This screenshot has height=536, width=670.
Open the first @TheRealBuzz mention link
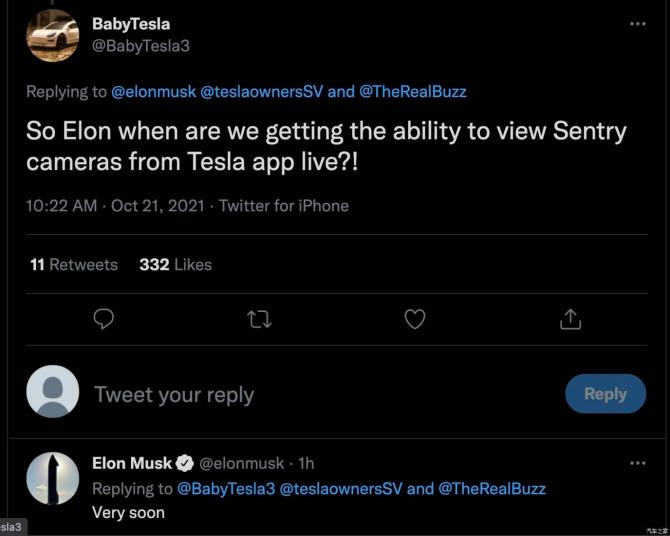(413, 91)
